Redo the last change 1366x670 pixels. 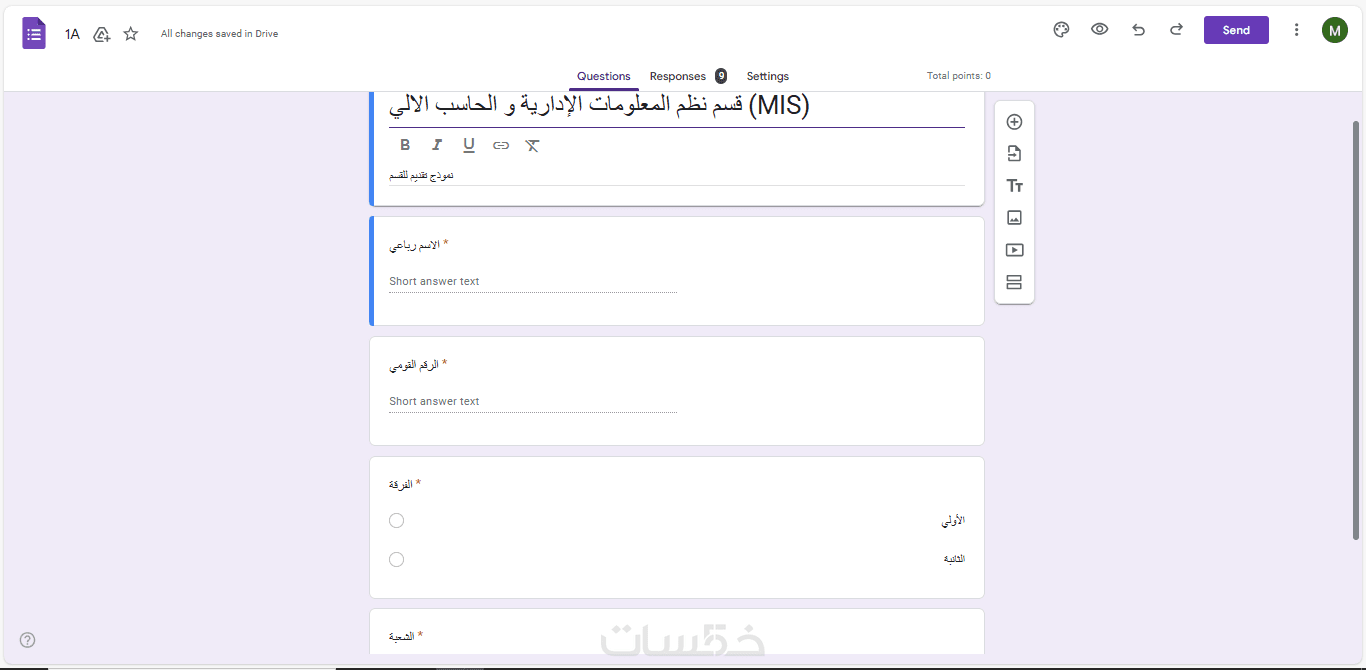point(1176,30)
